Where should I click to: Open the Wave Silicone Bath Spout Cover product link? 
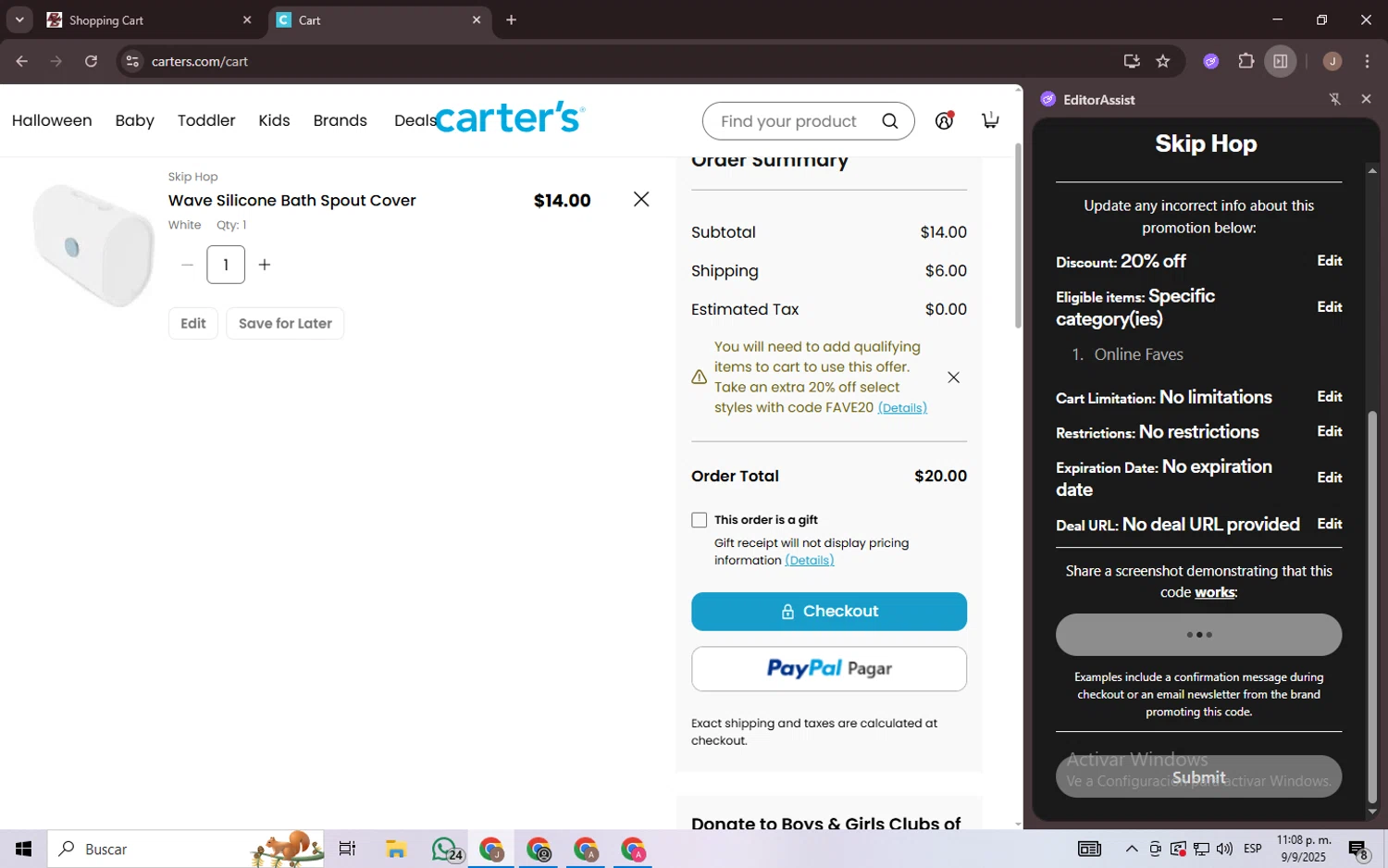[x=291, y=200]
